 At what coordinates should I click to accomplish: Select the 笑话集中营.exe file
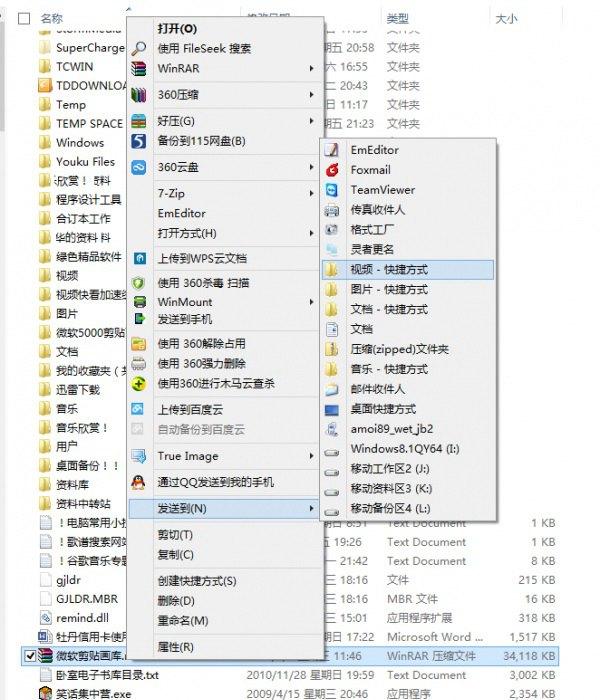tap(93, 694)
